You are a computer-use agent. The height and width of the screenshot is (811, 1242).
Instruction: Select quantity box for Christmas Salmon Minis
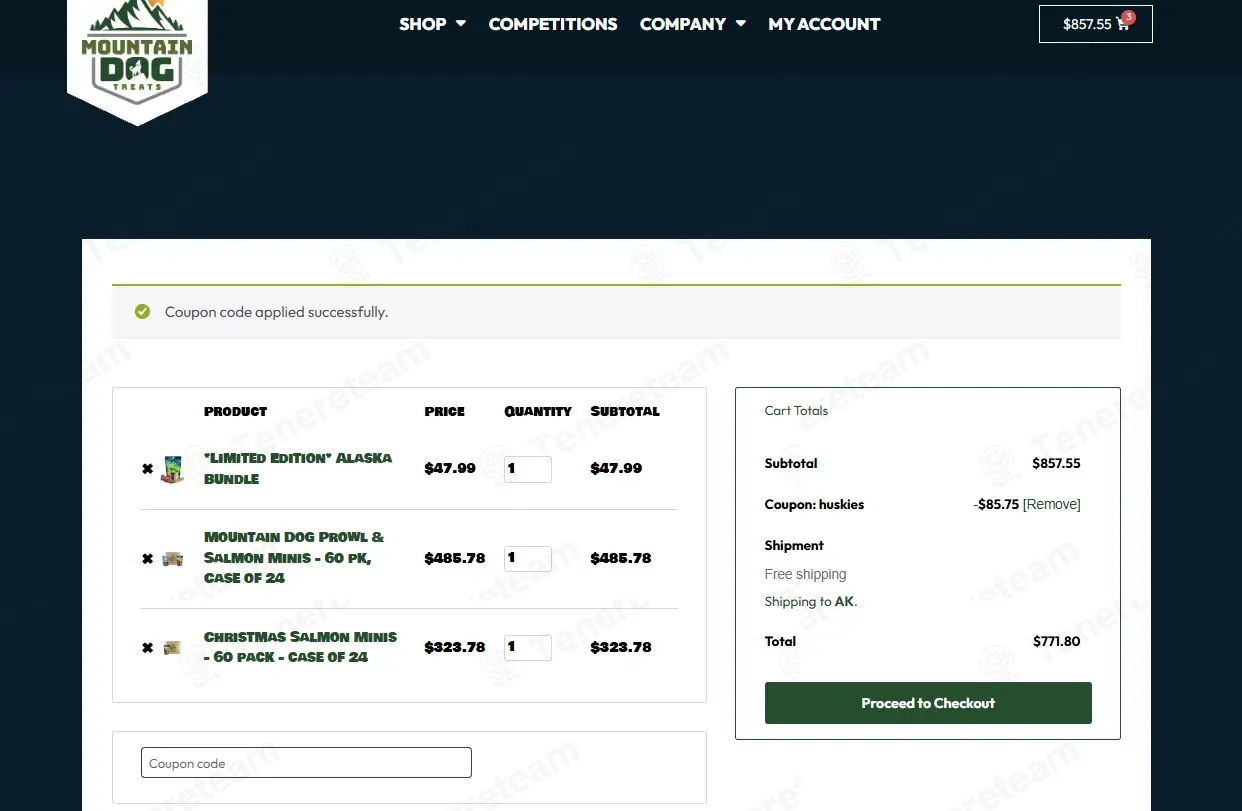coord(528,648)
